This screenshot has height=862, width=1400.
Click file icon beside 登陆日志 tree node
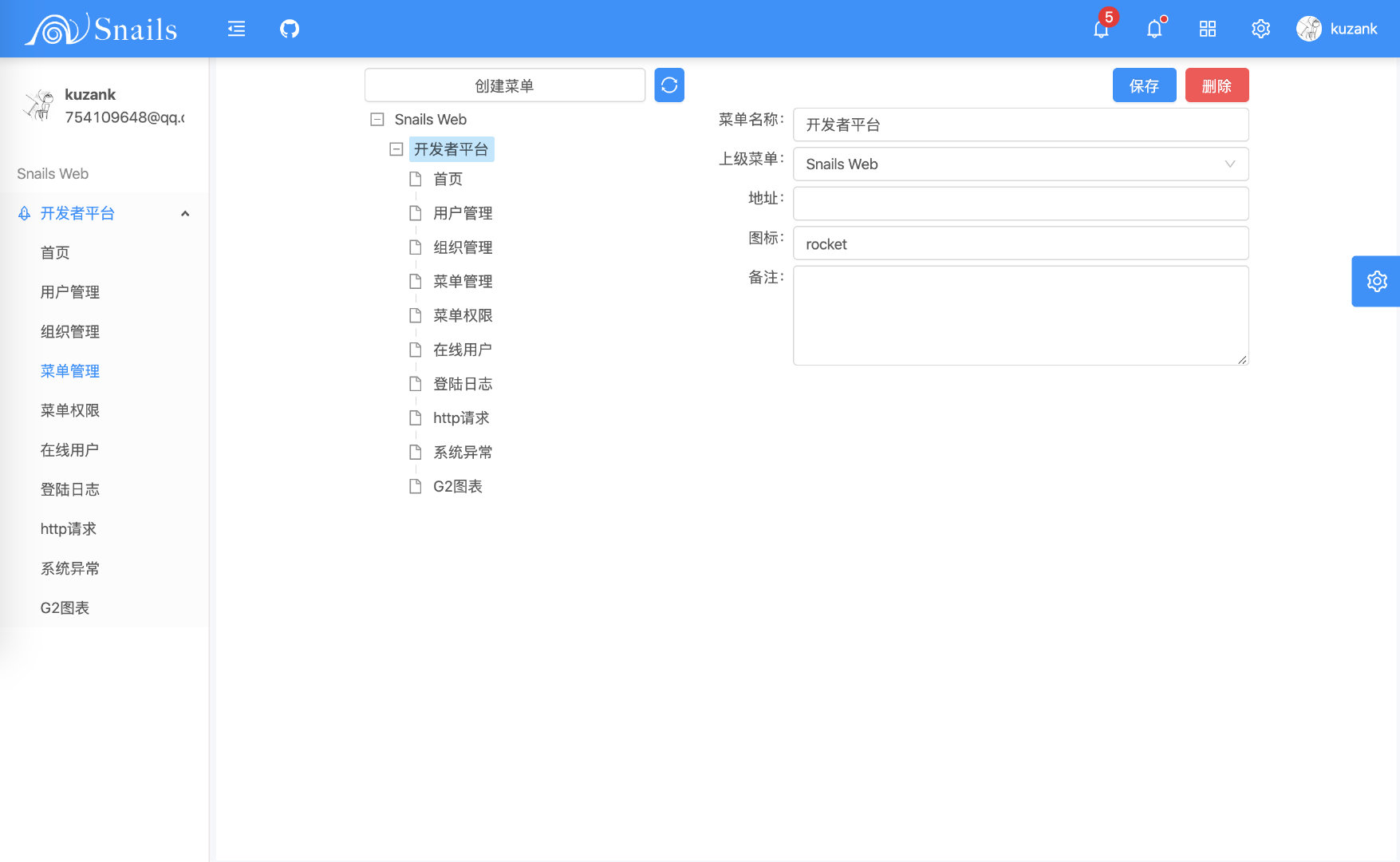click(x=415, y=384)
